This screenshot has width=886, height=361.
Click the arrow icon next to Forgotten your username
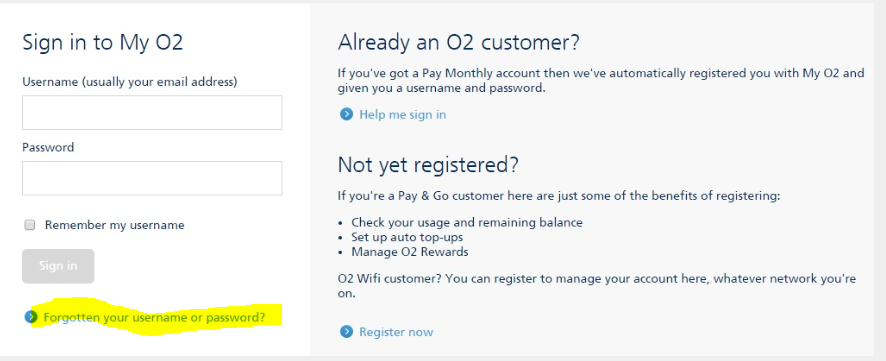tap(31, 317)
